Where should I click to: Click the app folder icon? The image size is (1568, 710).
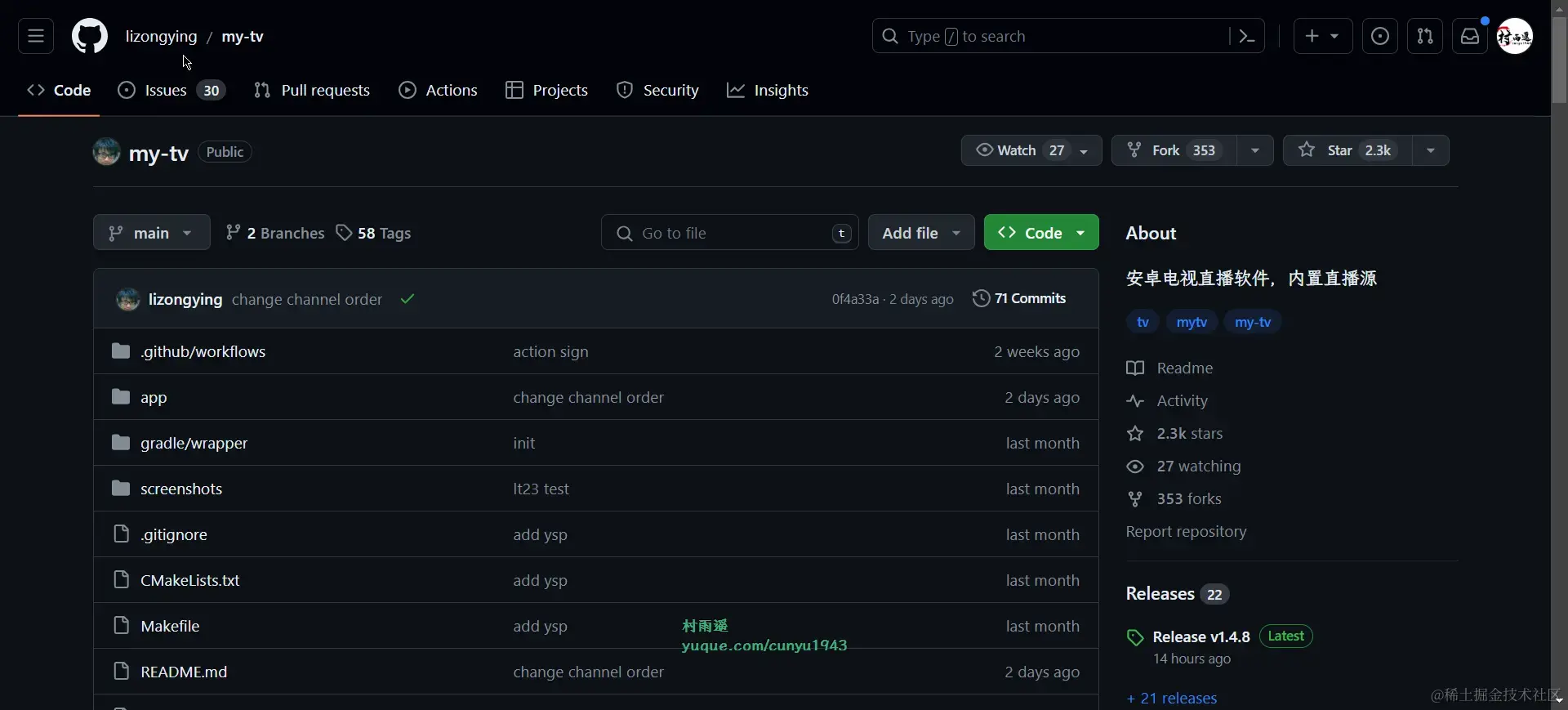click(x=121, y=396)
